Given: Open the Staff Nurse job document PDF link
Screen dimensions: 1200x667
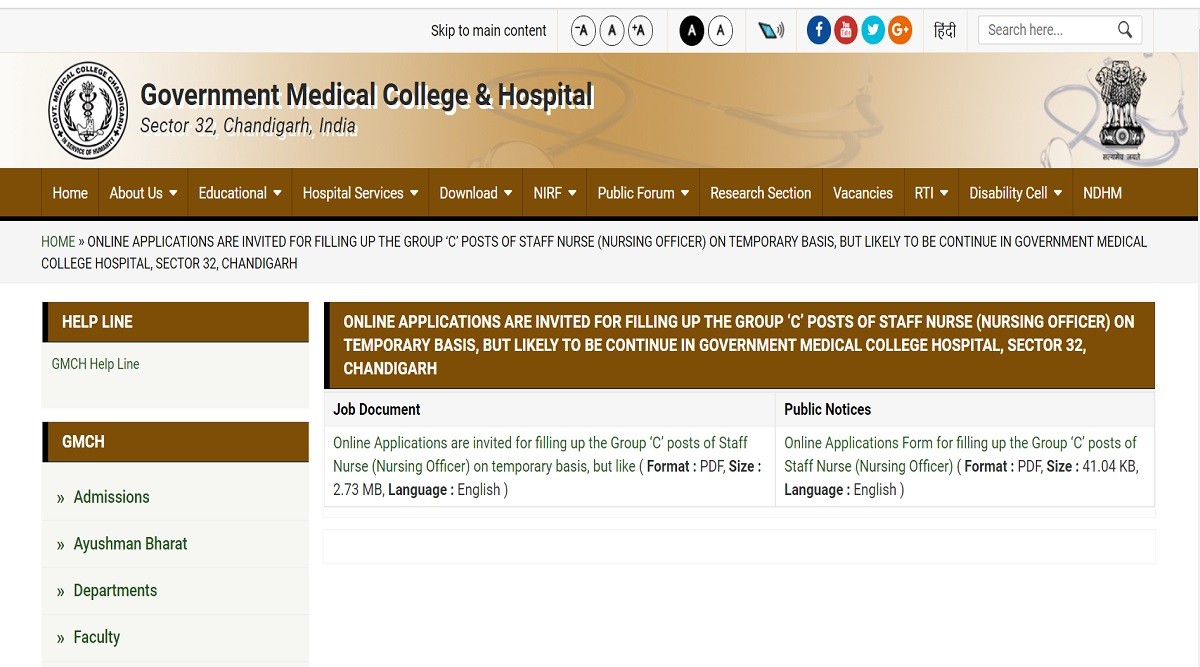Looking at the screenshot, I should pyautogui.click(x=540, y=454).
